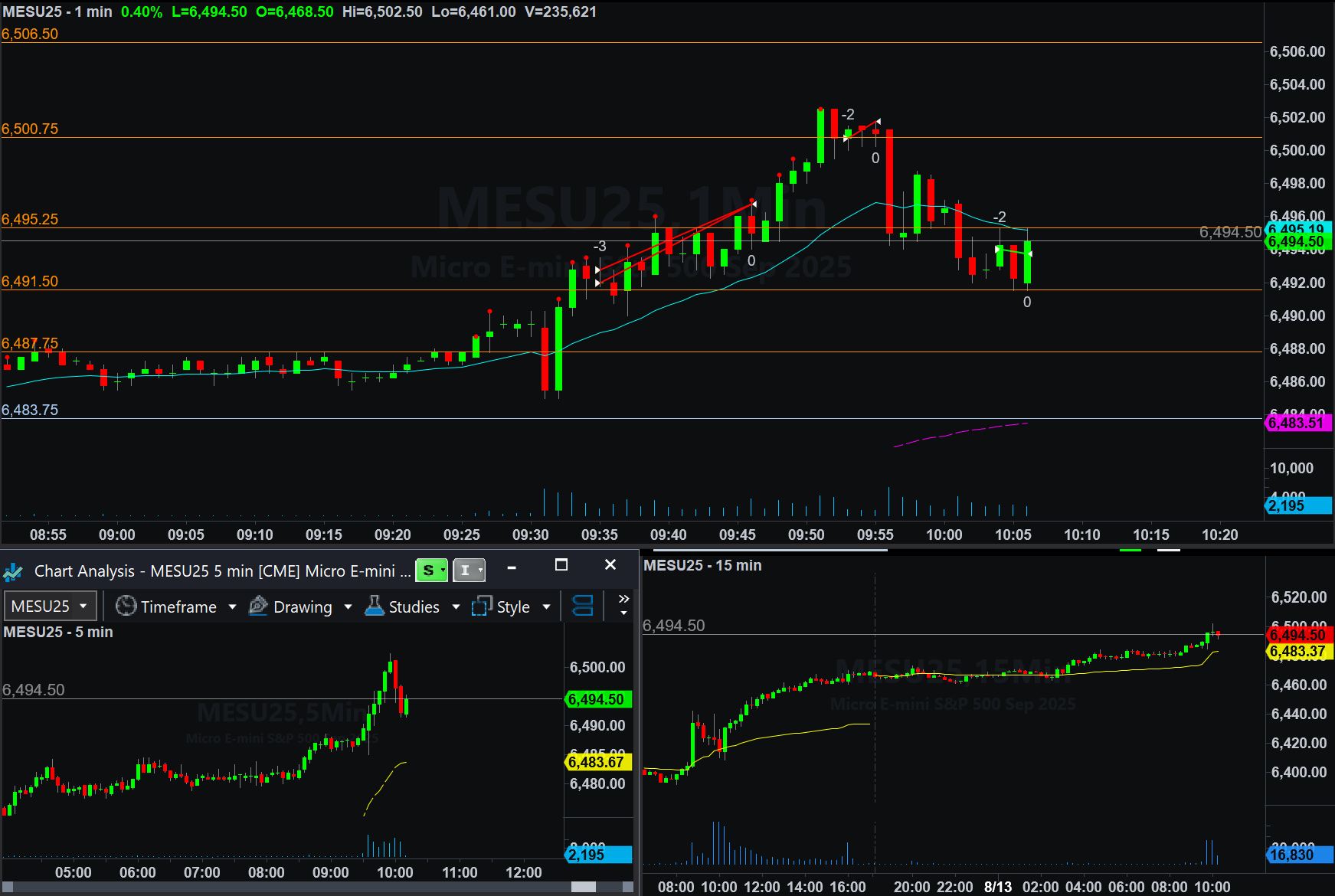Open the Style menu

(x=513, y=607)
